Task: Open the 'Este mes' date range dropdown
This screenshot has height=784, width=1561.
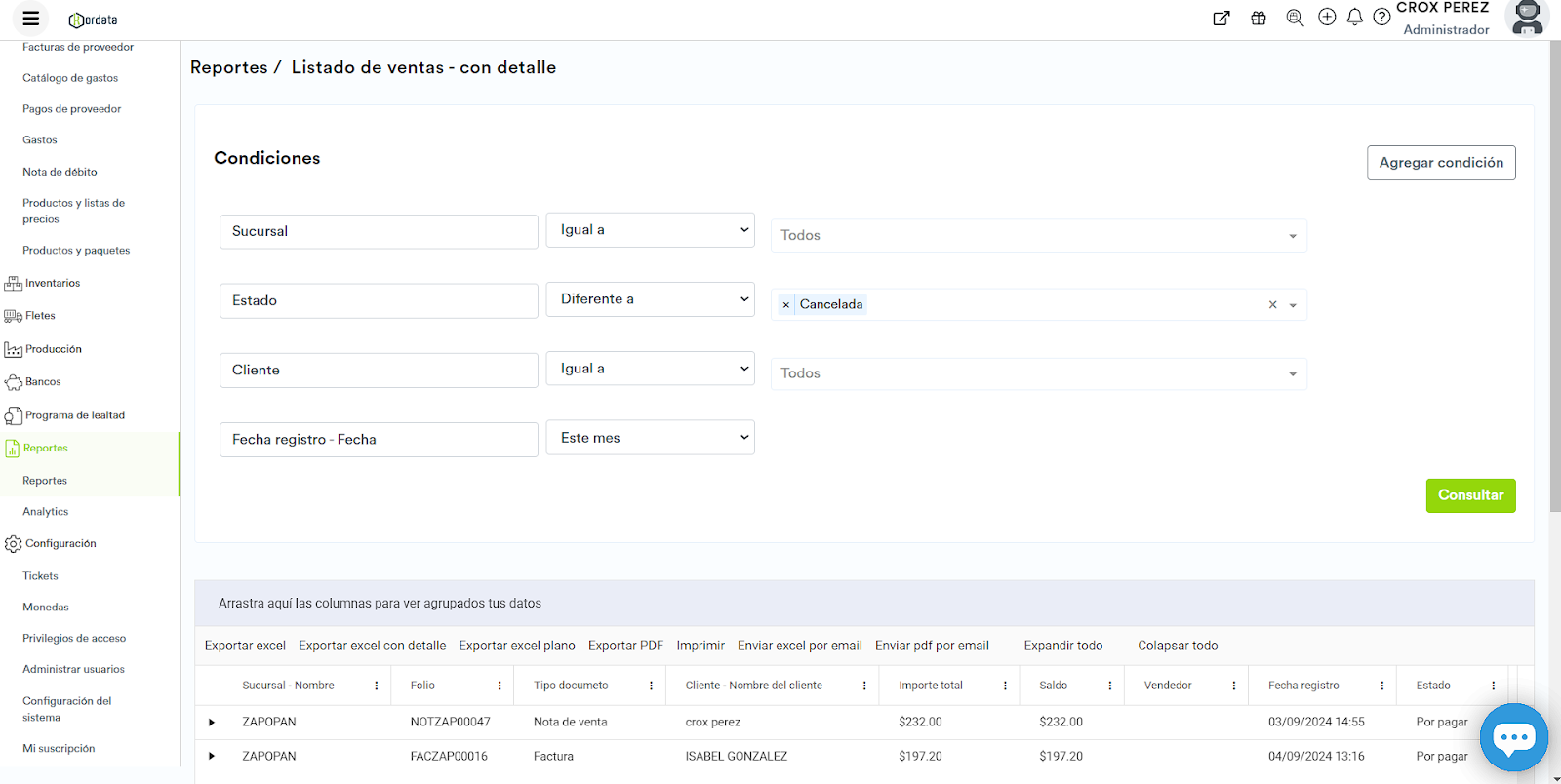Action: (x=650, y=438)
